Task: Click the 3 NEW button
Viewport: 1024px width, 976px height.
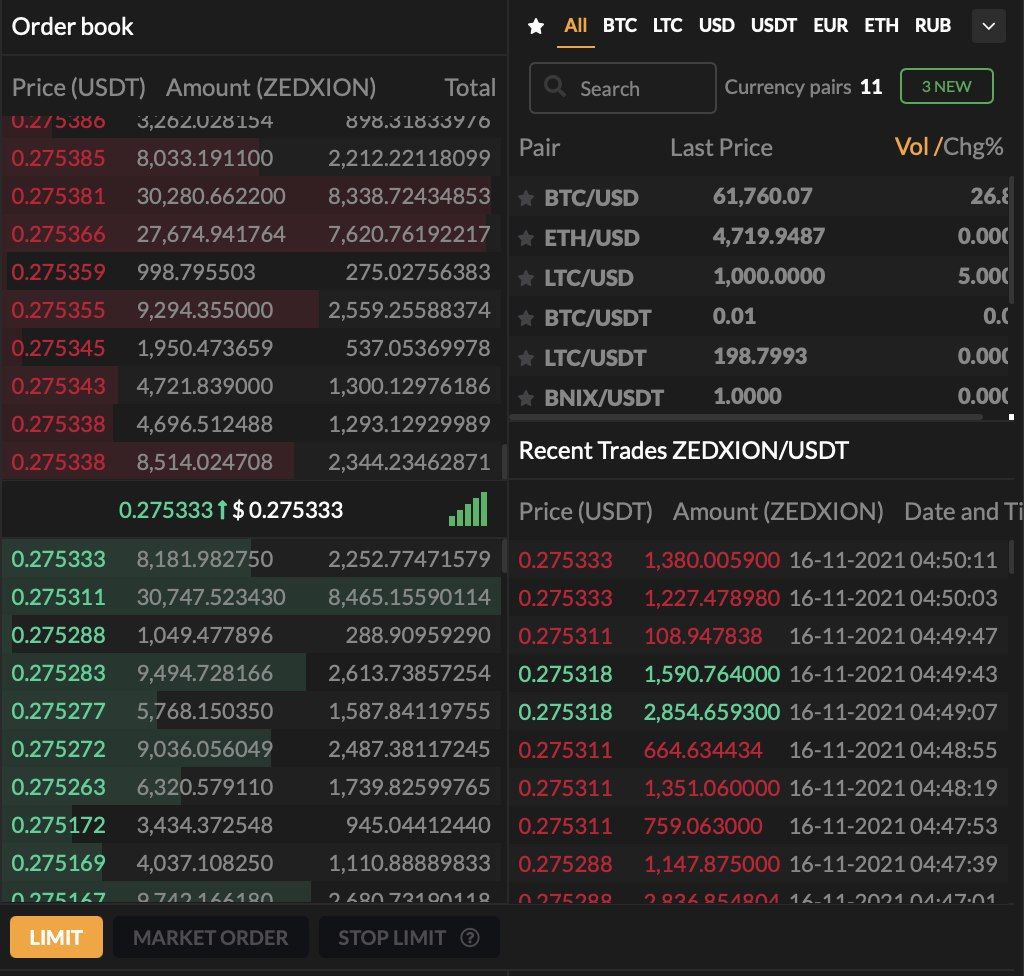Action: [x=946, y=86]
